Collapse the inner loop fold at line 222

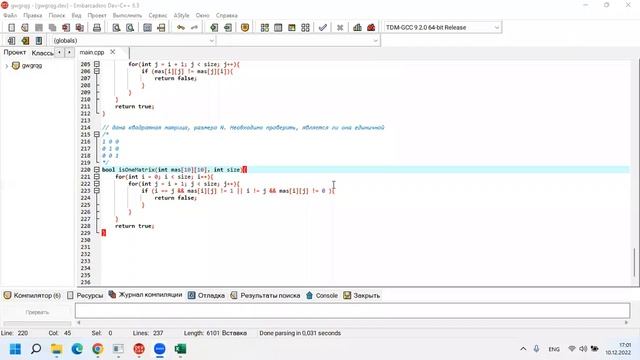(97, 184)
